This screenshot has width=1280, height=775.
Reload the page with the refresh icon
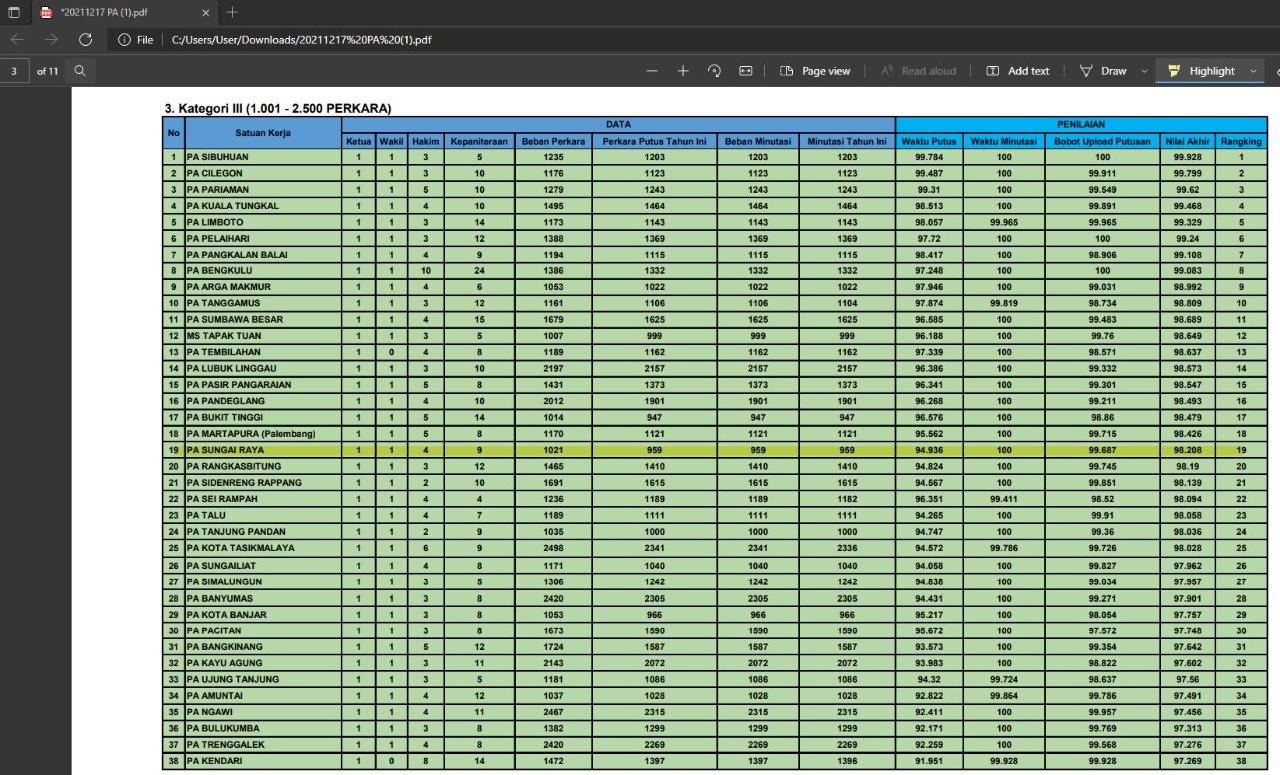85,40
